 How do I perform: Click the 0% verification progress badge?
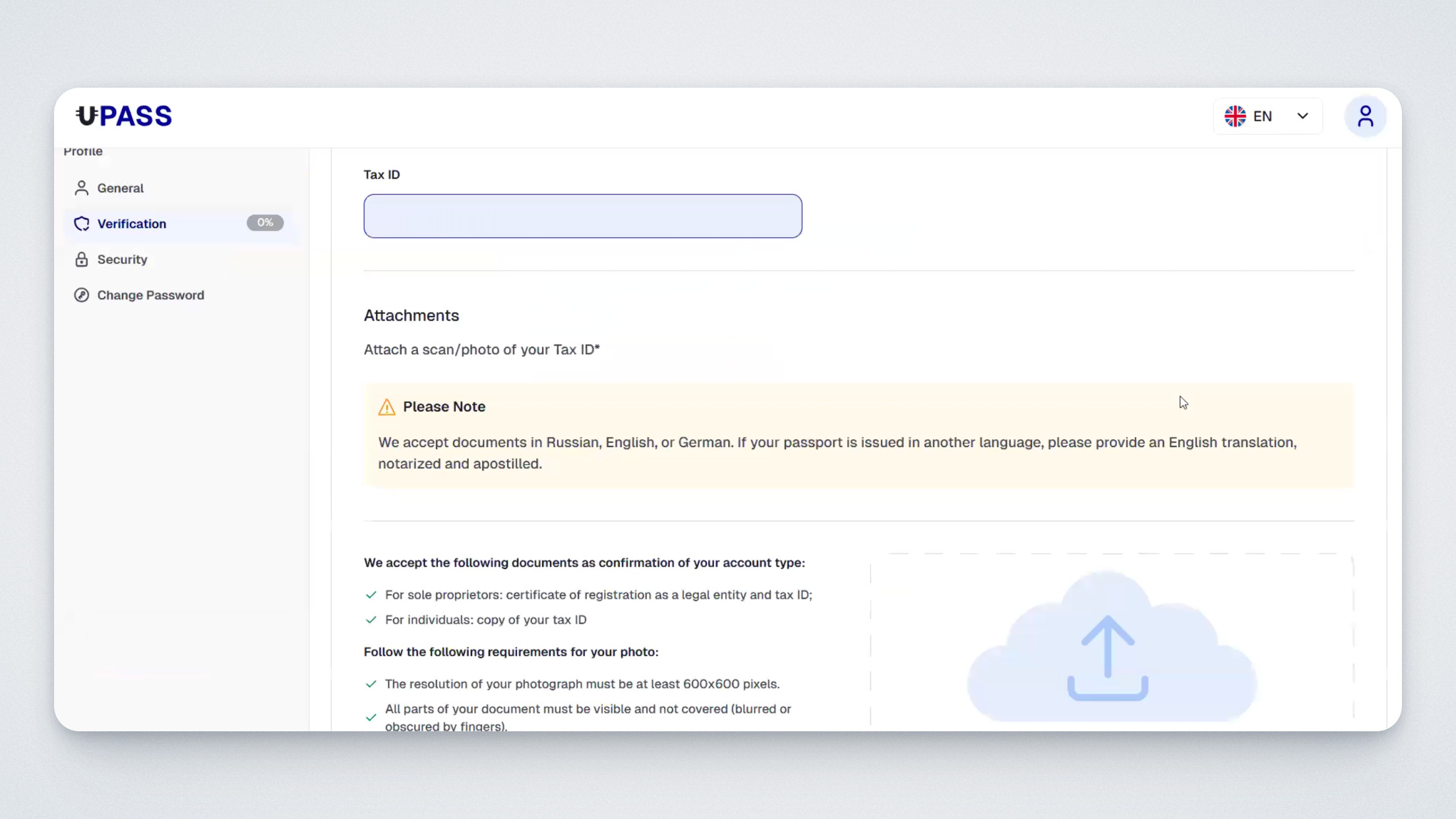(265, 223)
